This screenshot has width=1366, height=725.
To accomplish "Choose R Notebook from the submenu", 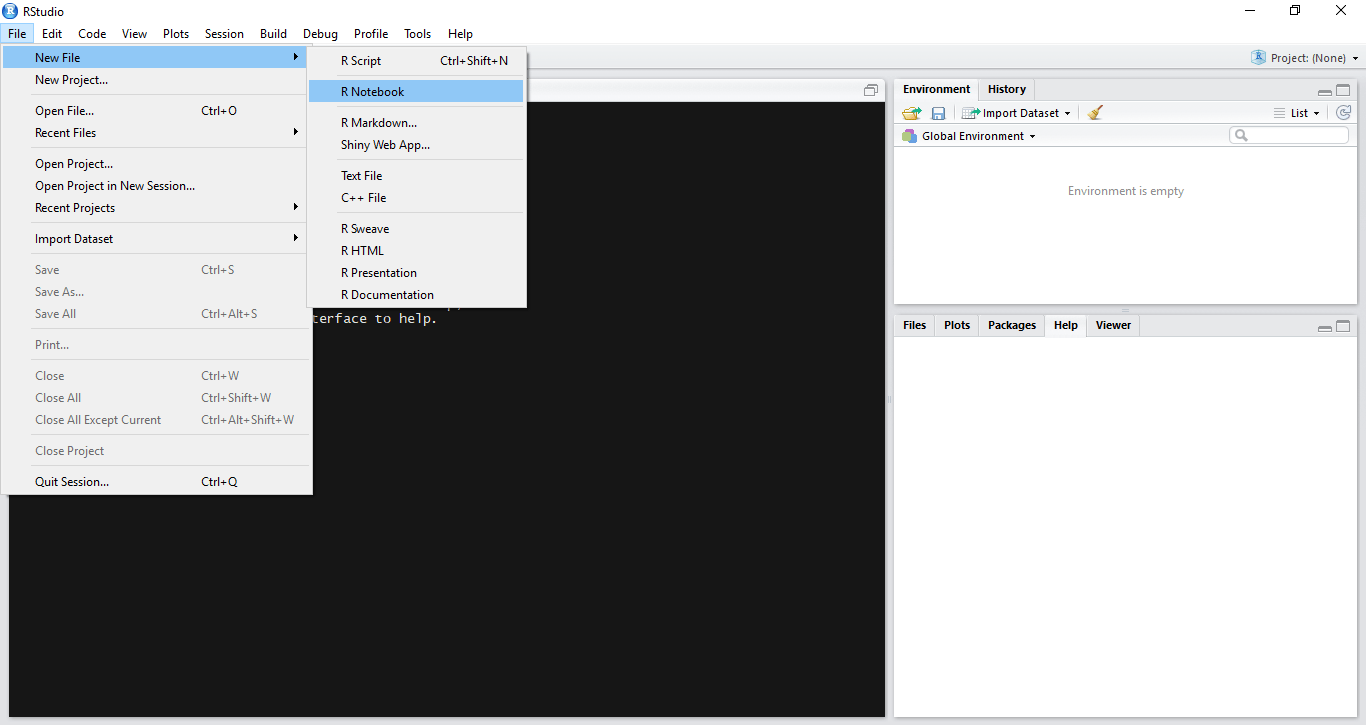I will point(416,92).
